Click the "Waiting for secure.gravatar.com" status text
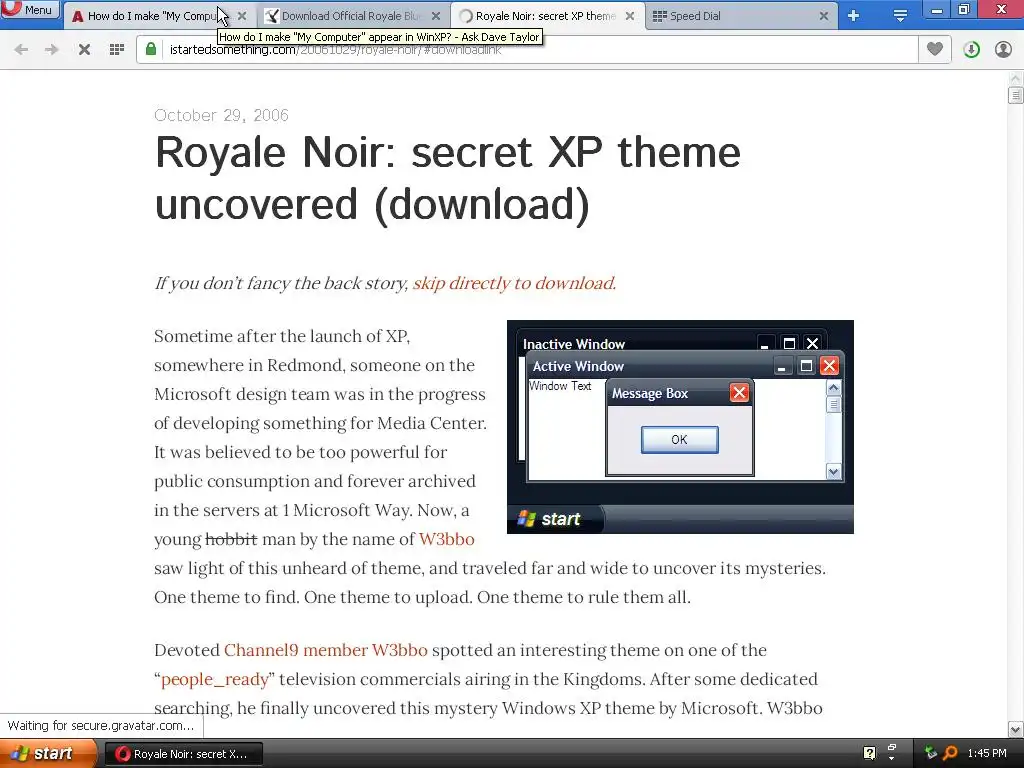1024x768 pixels. pyautogui.click(x=101, y=726)
